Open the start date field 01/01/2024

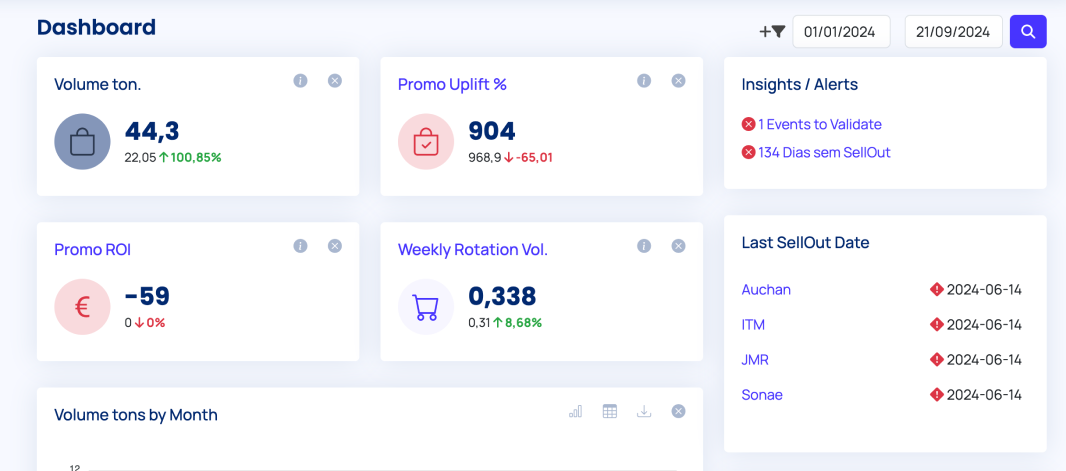point(841,32)
